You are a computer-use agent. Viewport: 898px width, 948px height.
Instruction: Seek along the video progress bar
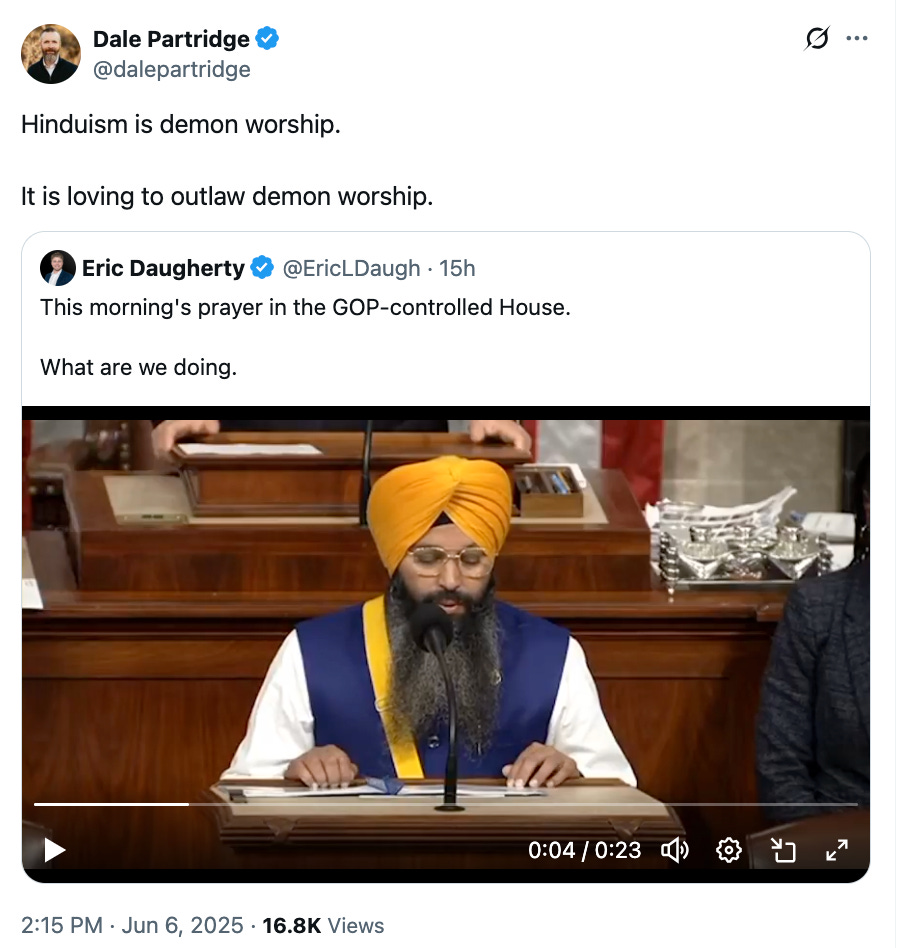446,804
